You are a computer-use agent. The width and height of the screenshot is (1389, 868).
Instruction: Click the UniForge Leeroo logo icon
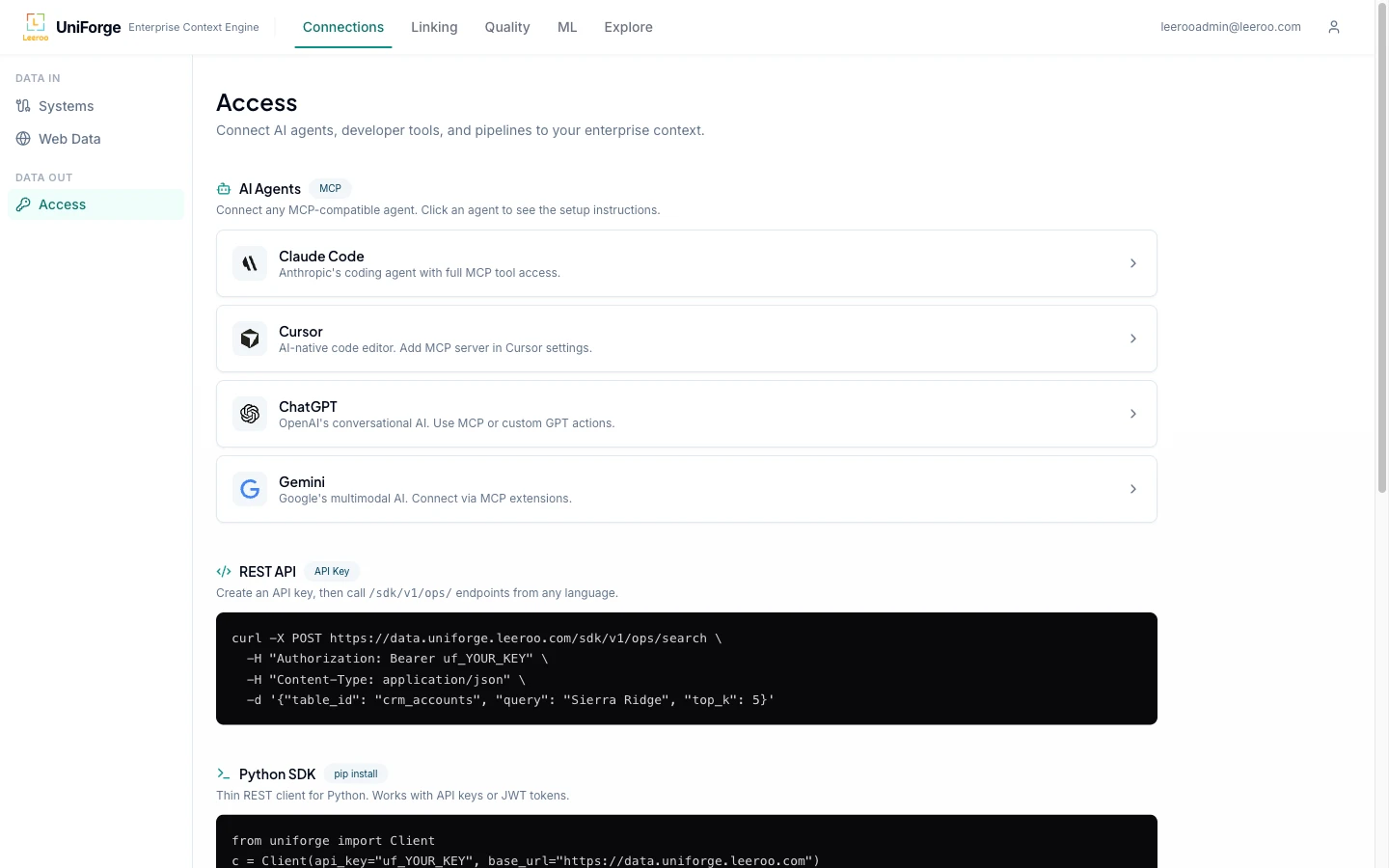[36, 26]
